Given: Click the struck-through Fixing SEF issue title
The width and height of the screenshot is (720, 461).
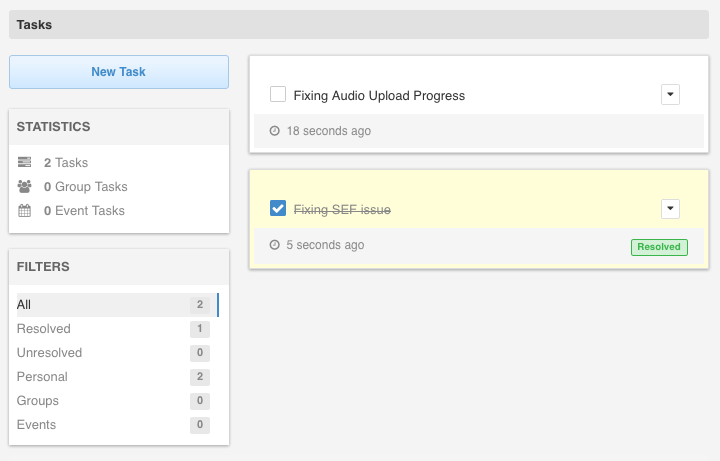Looking at the screenshot, I should tap(341, 209).
